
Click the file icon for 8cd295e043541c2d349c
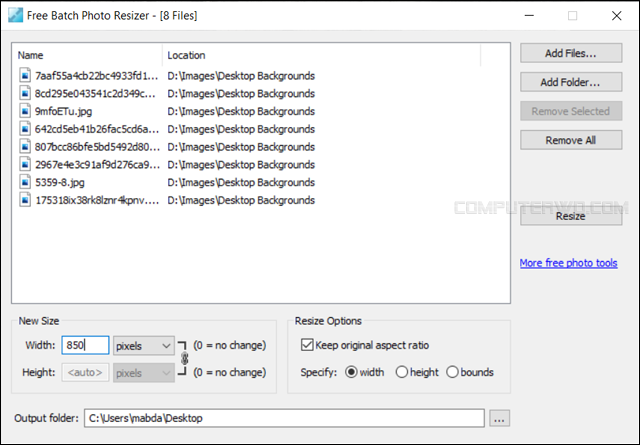[x=25, y=93]
